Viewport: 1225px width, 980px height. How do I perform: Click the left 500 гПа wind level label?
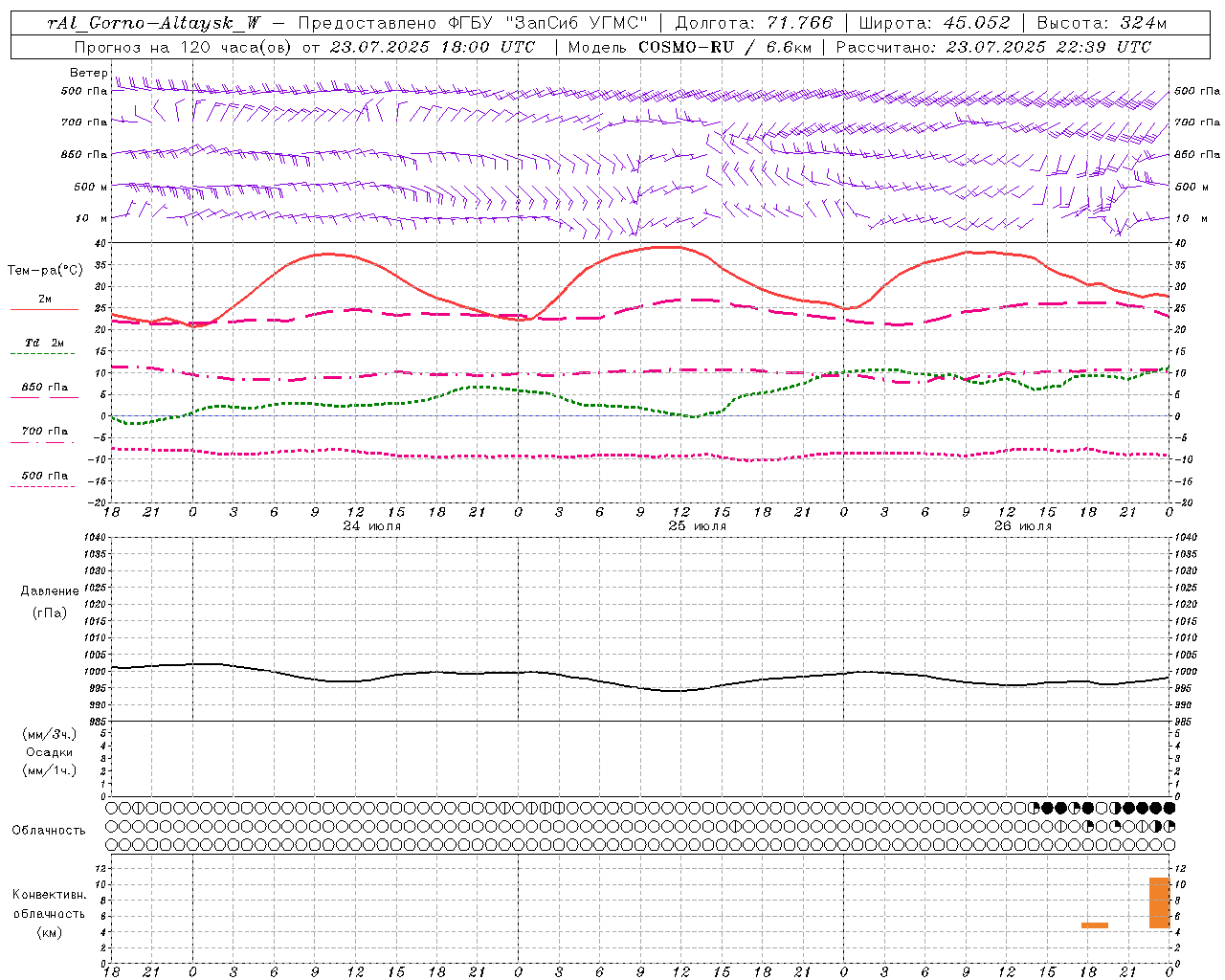click(84, 92)
